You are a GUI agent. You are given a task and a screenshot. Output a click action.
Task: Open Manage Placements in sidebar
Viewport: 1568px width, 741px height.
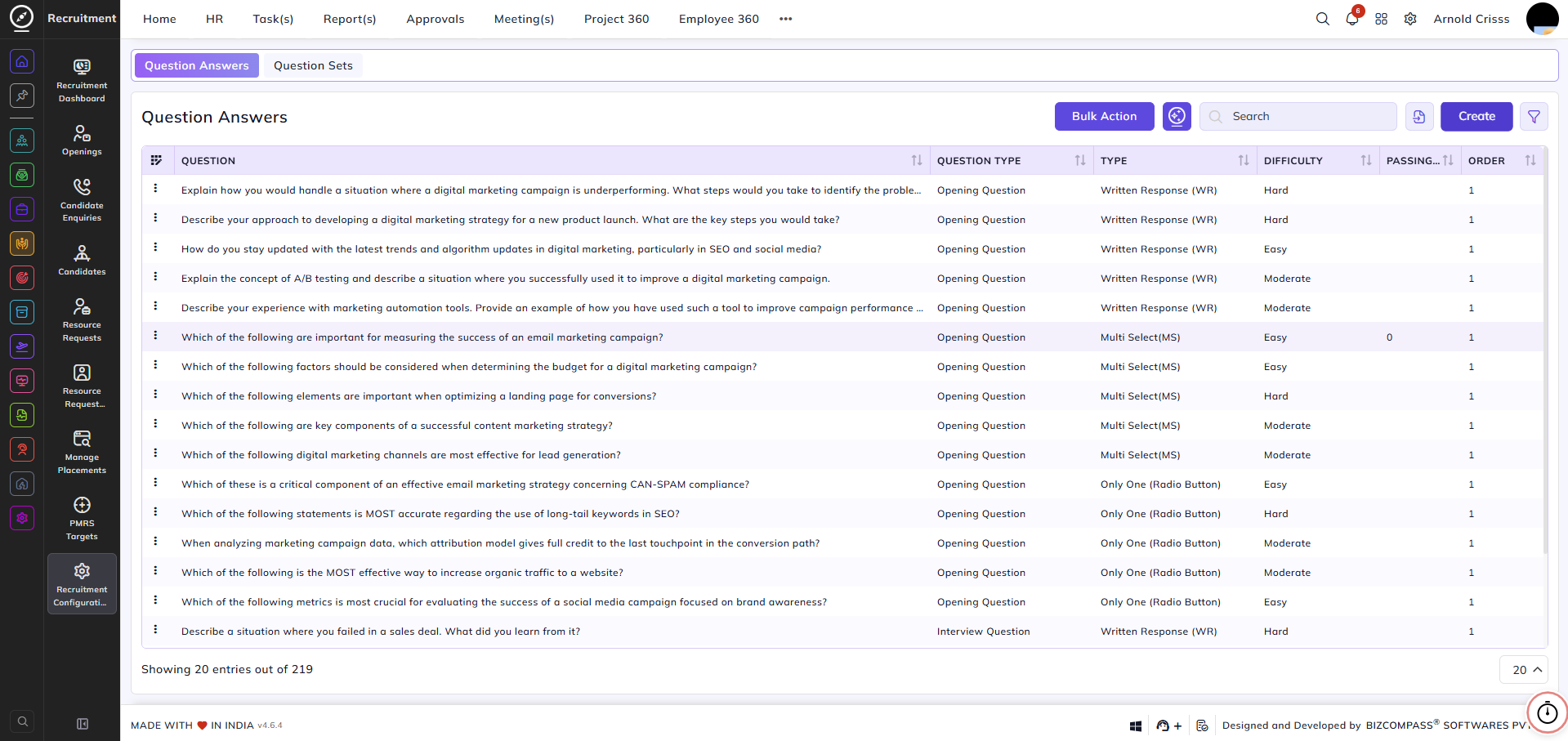(82, 452)
